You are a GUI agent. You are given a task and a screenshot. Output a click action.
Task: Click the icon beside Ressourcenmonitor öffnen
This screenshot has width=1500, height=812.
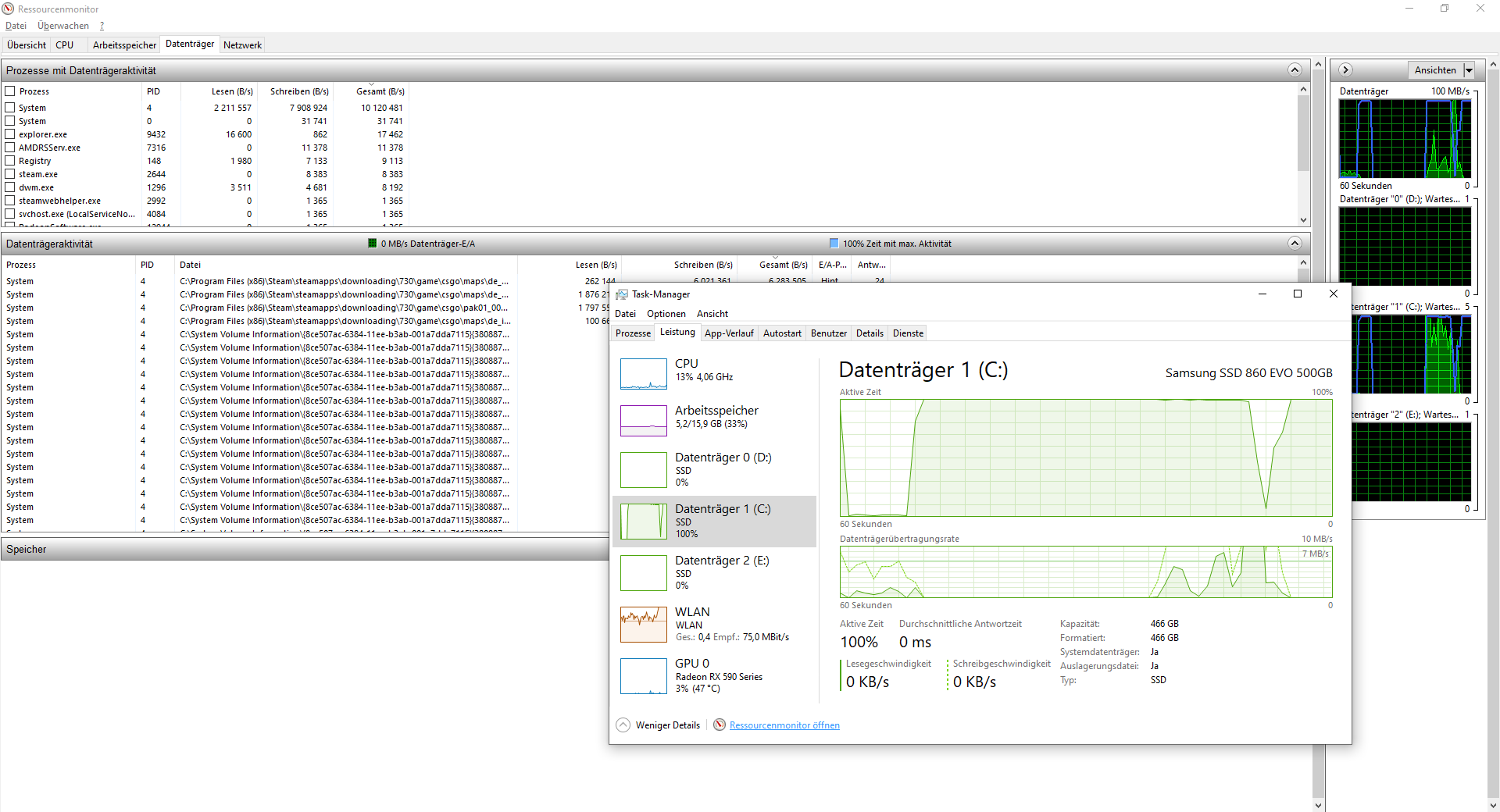(720, 725)
